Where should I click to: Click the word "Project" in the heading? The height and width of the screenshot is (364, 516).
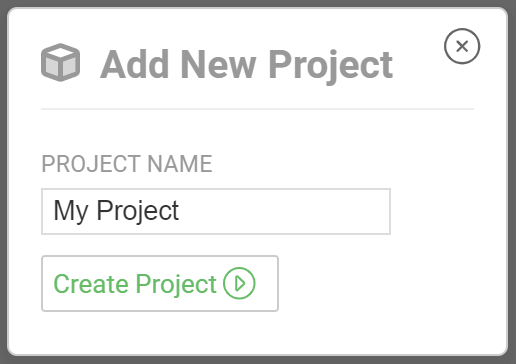pyautogui.click(x=331, y=66)
